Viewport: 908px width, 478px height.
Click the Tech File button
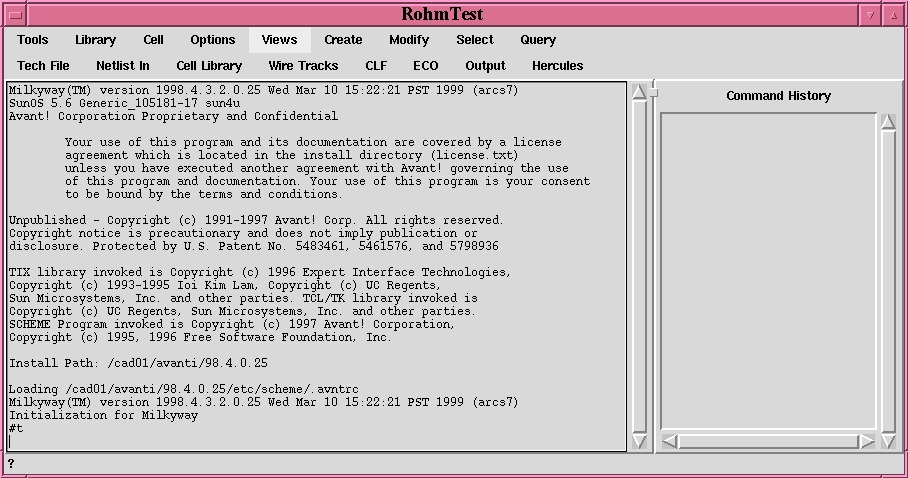click(x=43, y=66)
